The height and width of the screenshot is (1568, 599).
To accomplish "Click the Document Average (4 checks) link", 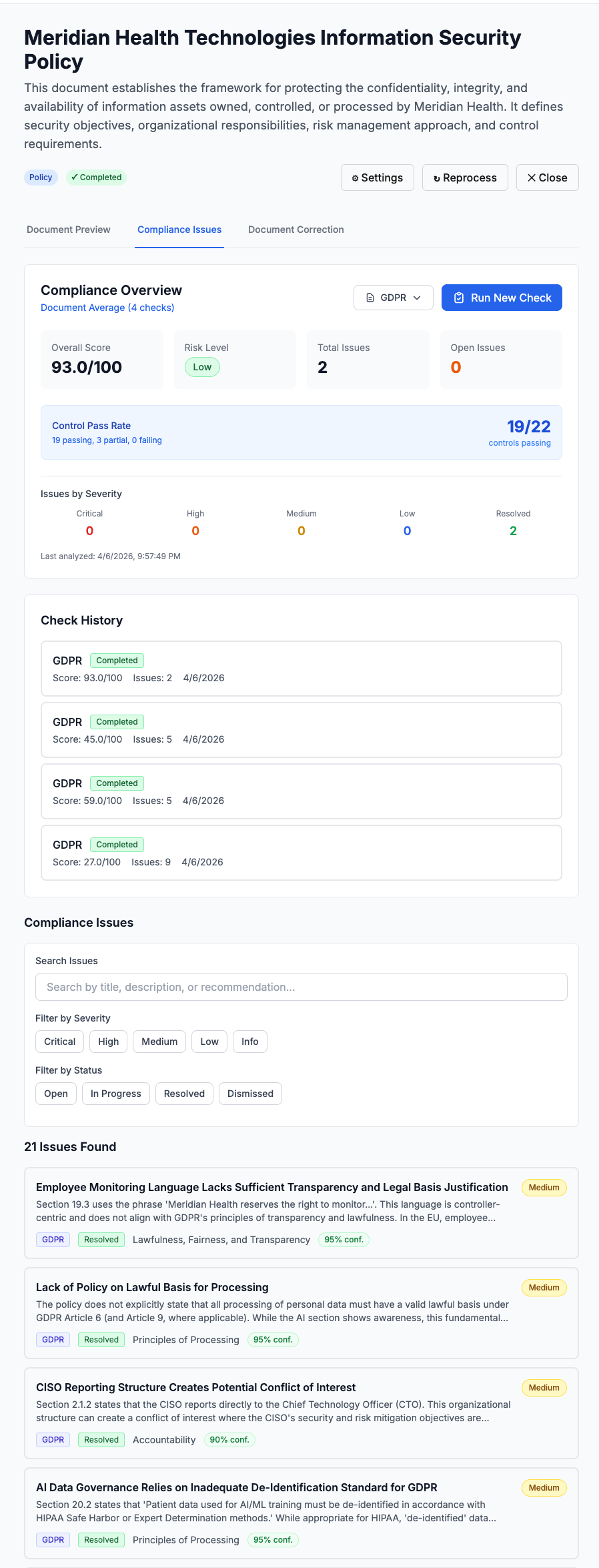I will 107,308.
